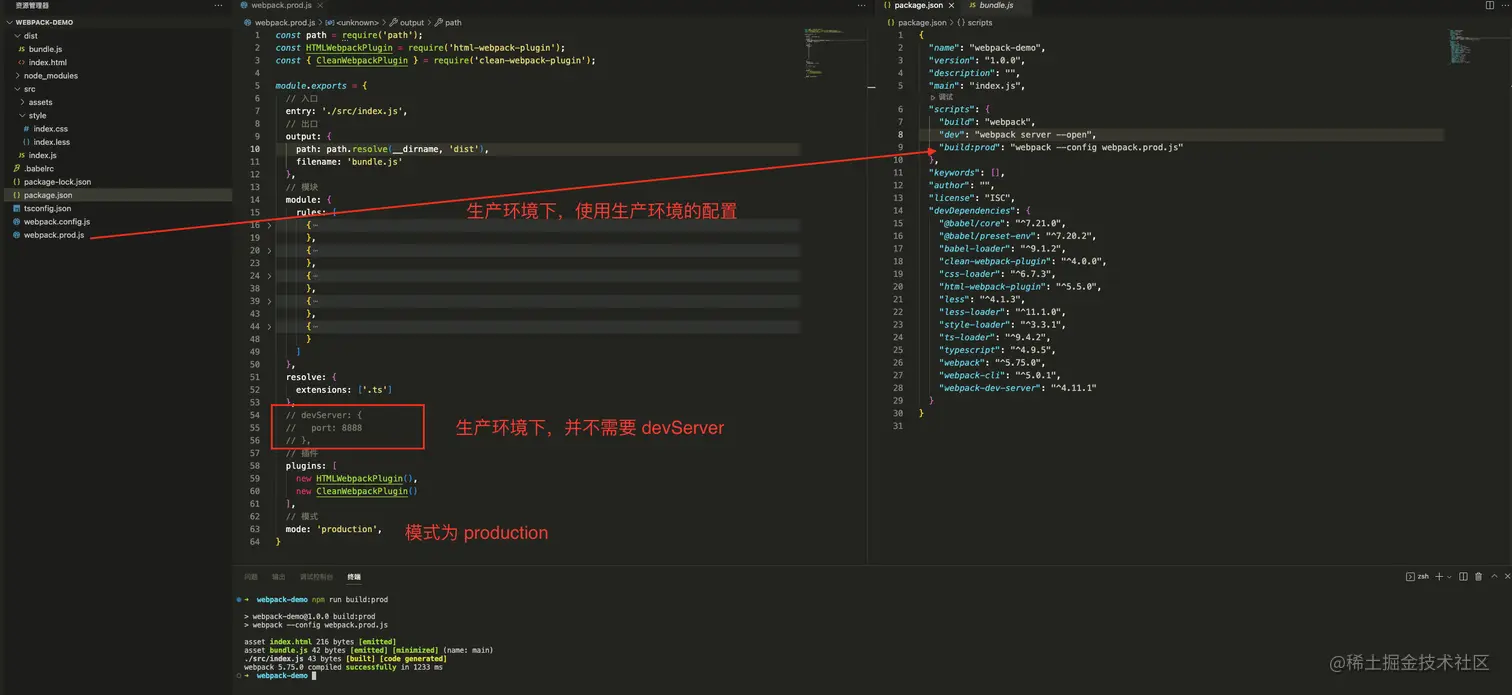Create a new terminal with plus icon
This screenshot has width=1512, height=695.
[1439, 577]
